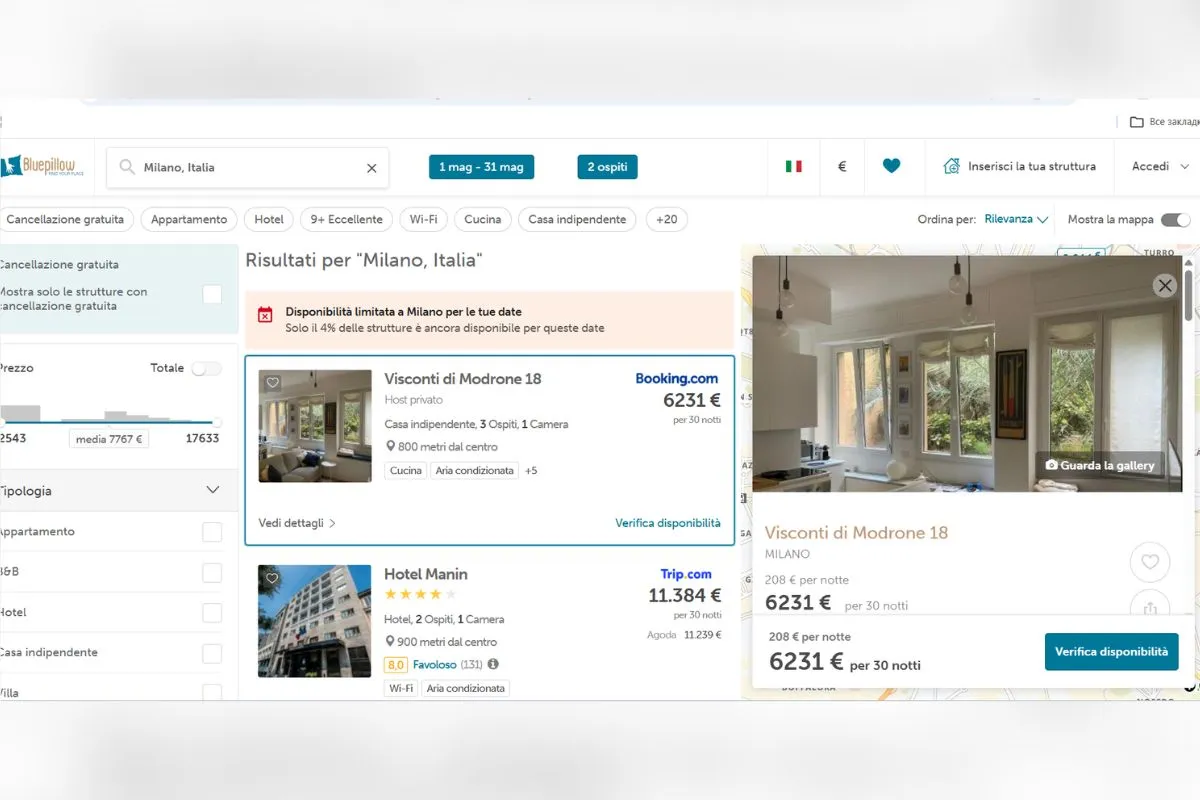Click the Bluepillow logo
The image size is (1200, 800).
(42, 166)
